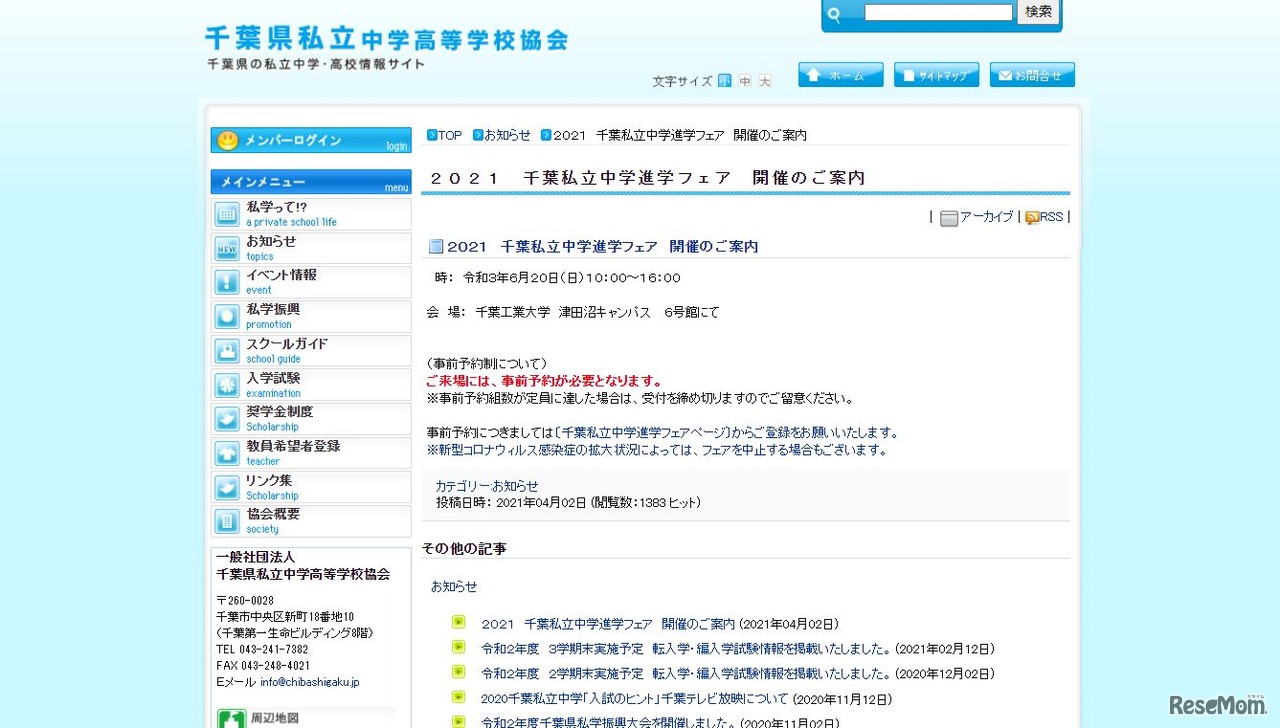1280x728 pixels.
Task: Enable 大 large font size
Action: coord(763,81)
